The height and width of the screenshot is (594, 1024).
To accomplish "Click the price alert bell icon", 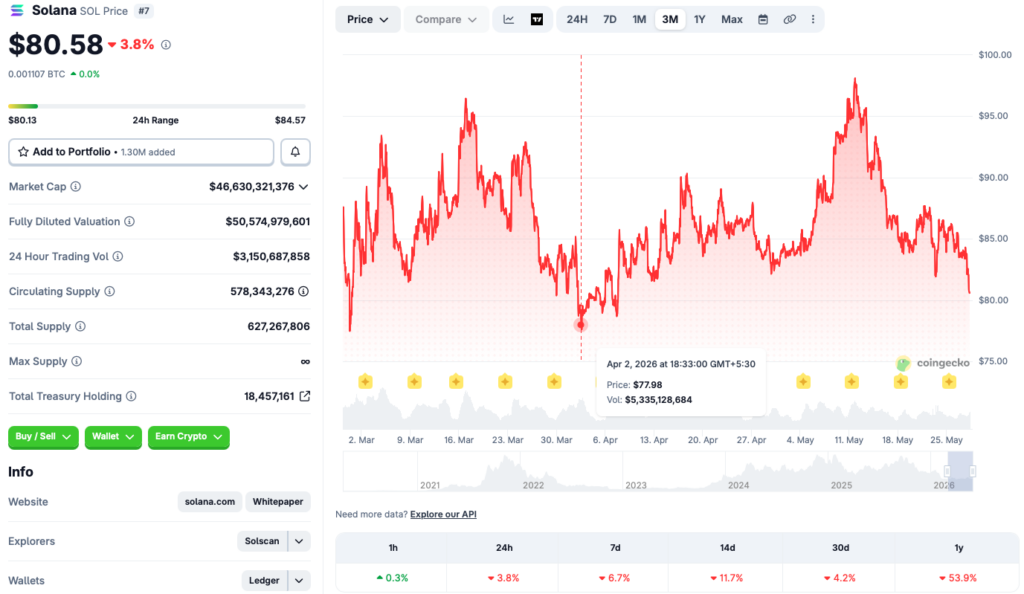I will click(295, 152).
